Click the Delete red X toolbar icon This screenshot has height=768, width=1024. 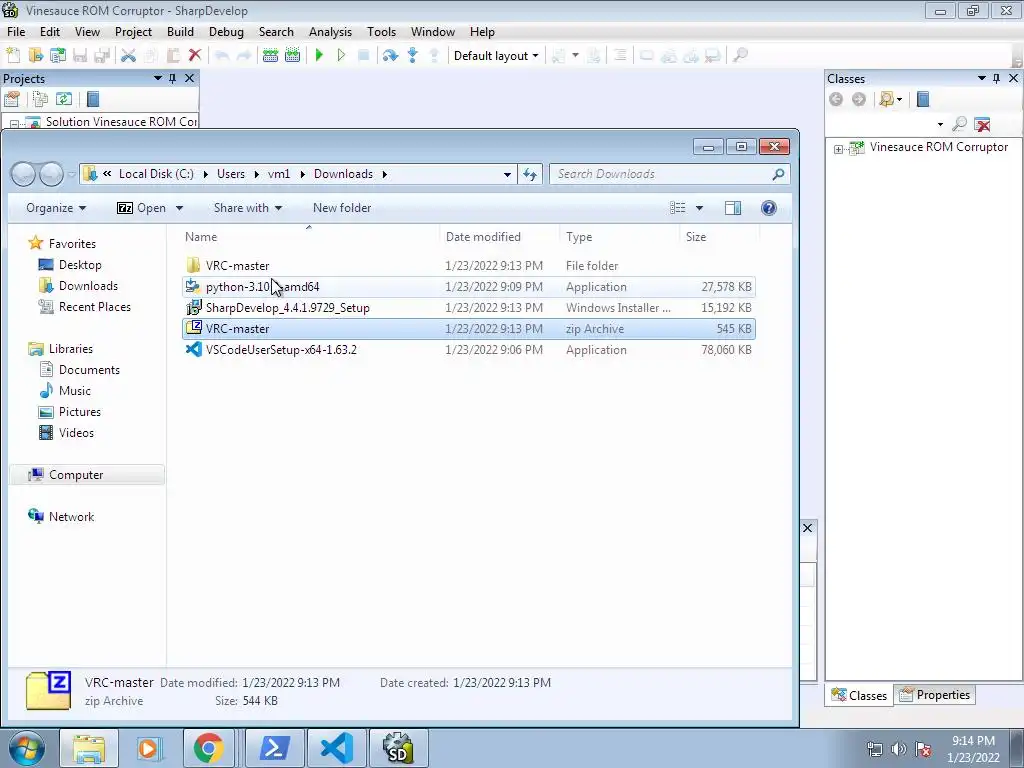(x=194, y=56)
